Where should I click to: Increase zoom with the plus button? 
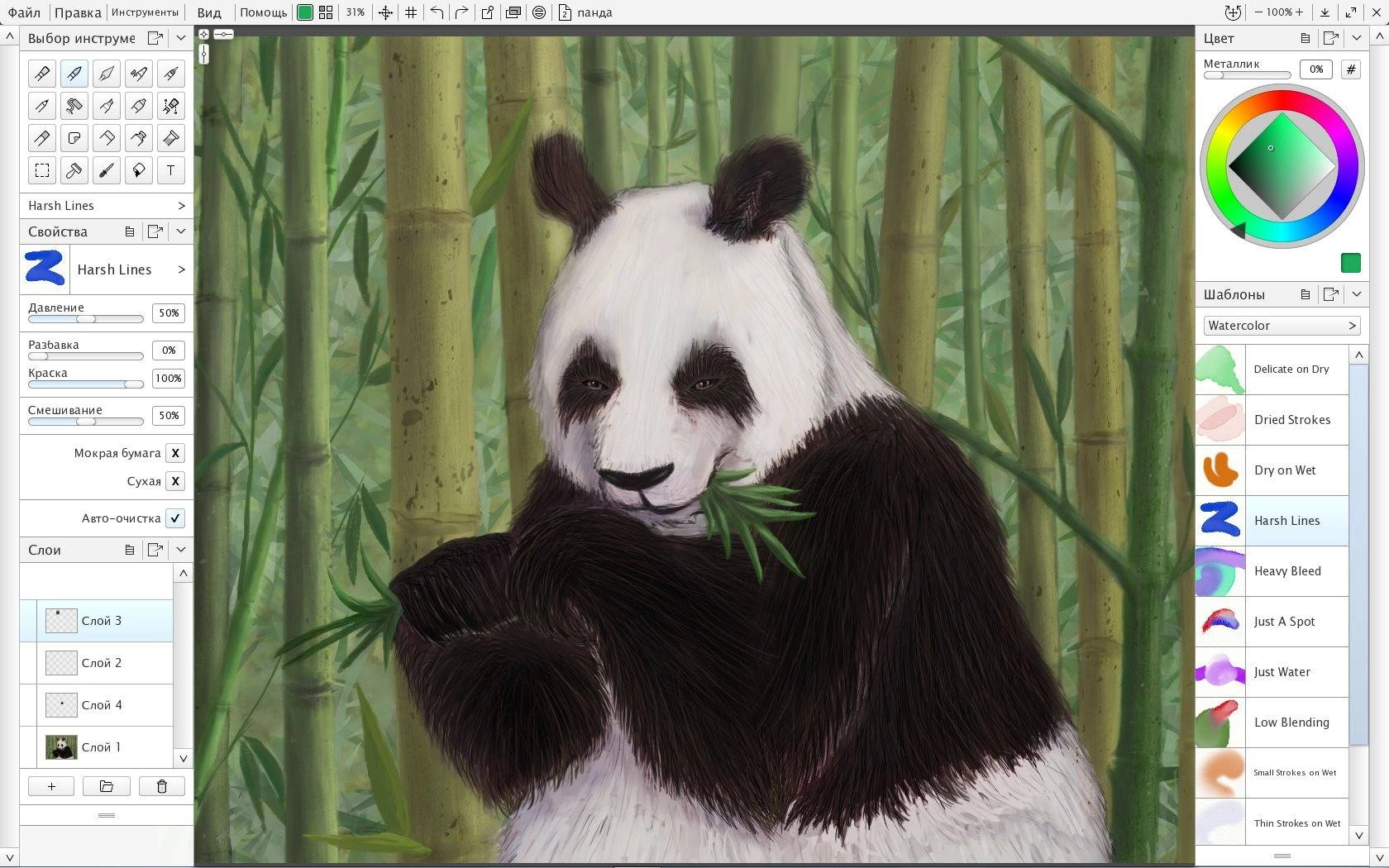(1299, 12)
